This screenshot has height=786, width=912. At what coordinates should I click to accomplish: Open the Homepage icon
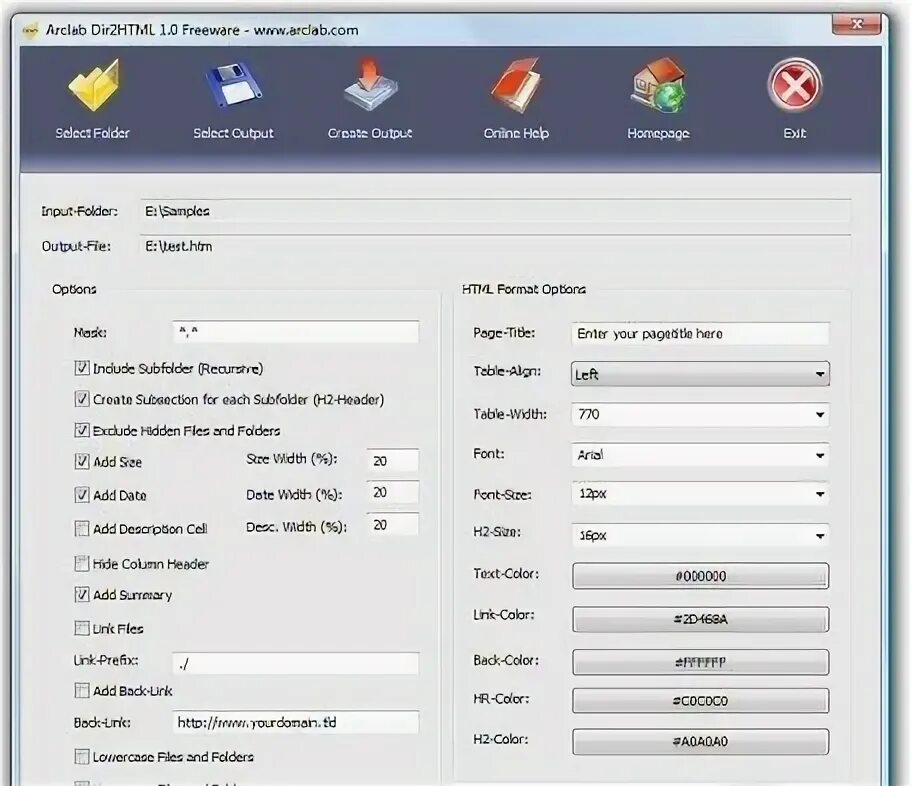point(658,86)
